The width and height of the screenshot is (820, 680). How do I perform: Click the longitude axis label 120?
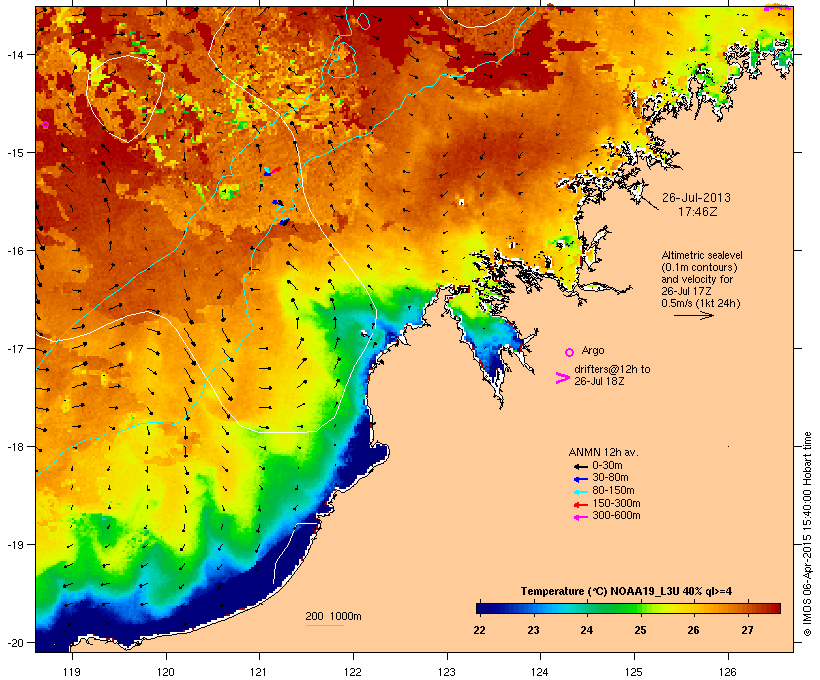tap(166, 672)
